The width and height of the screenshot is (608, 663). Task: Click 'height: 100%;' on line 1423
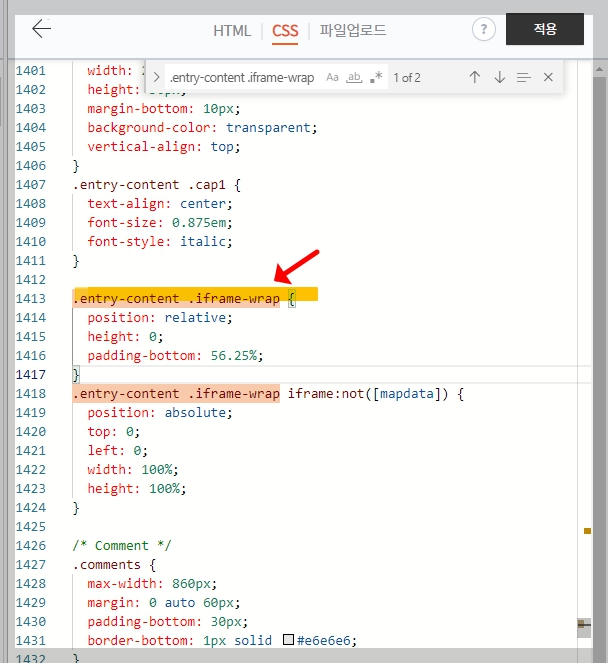click(137, 489)
